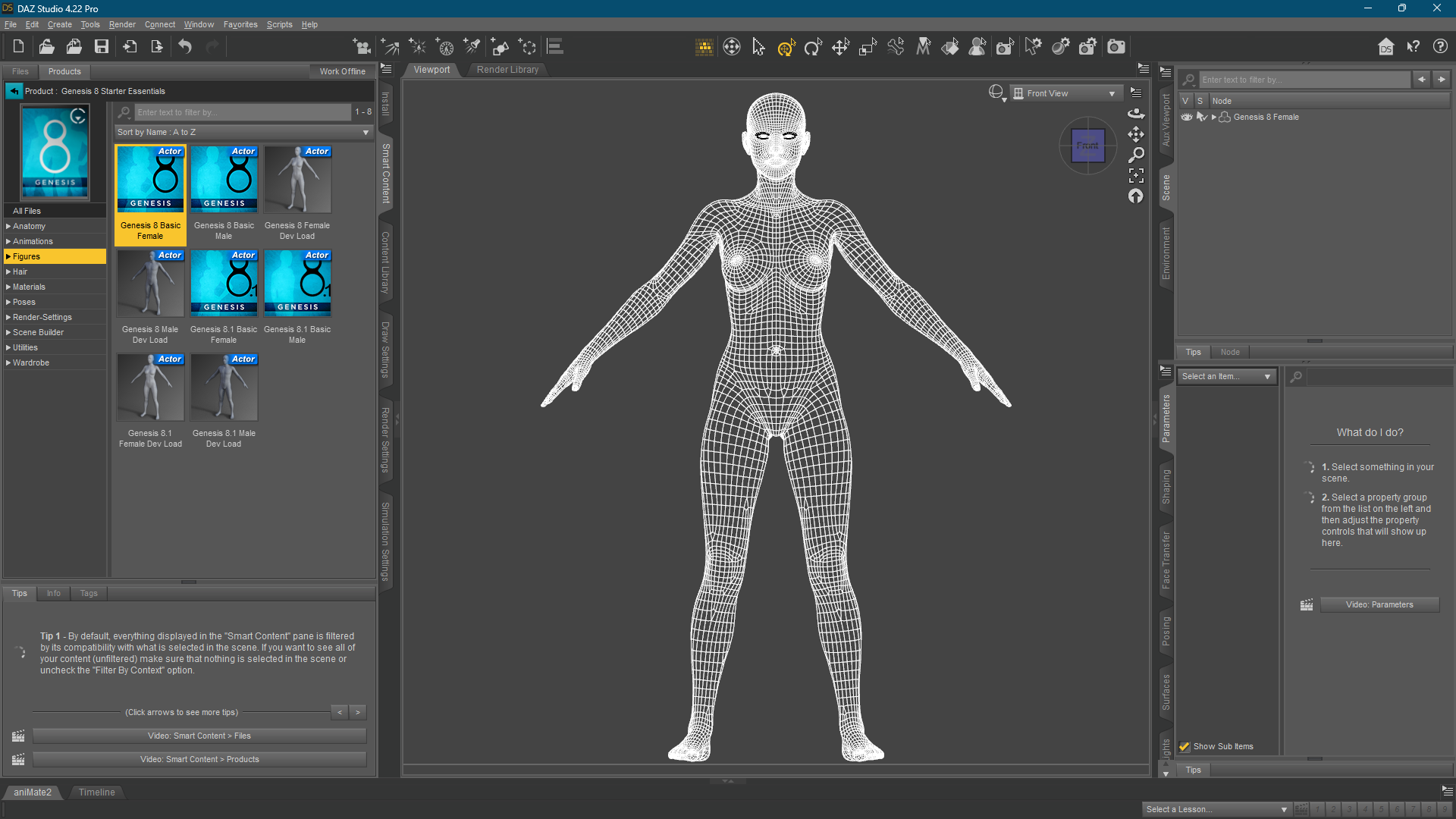Screen dimensions: 1456x819
Task: Click the Render camera icon in toolbar
Action: (x=1116, y=47)
